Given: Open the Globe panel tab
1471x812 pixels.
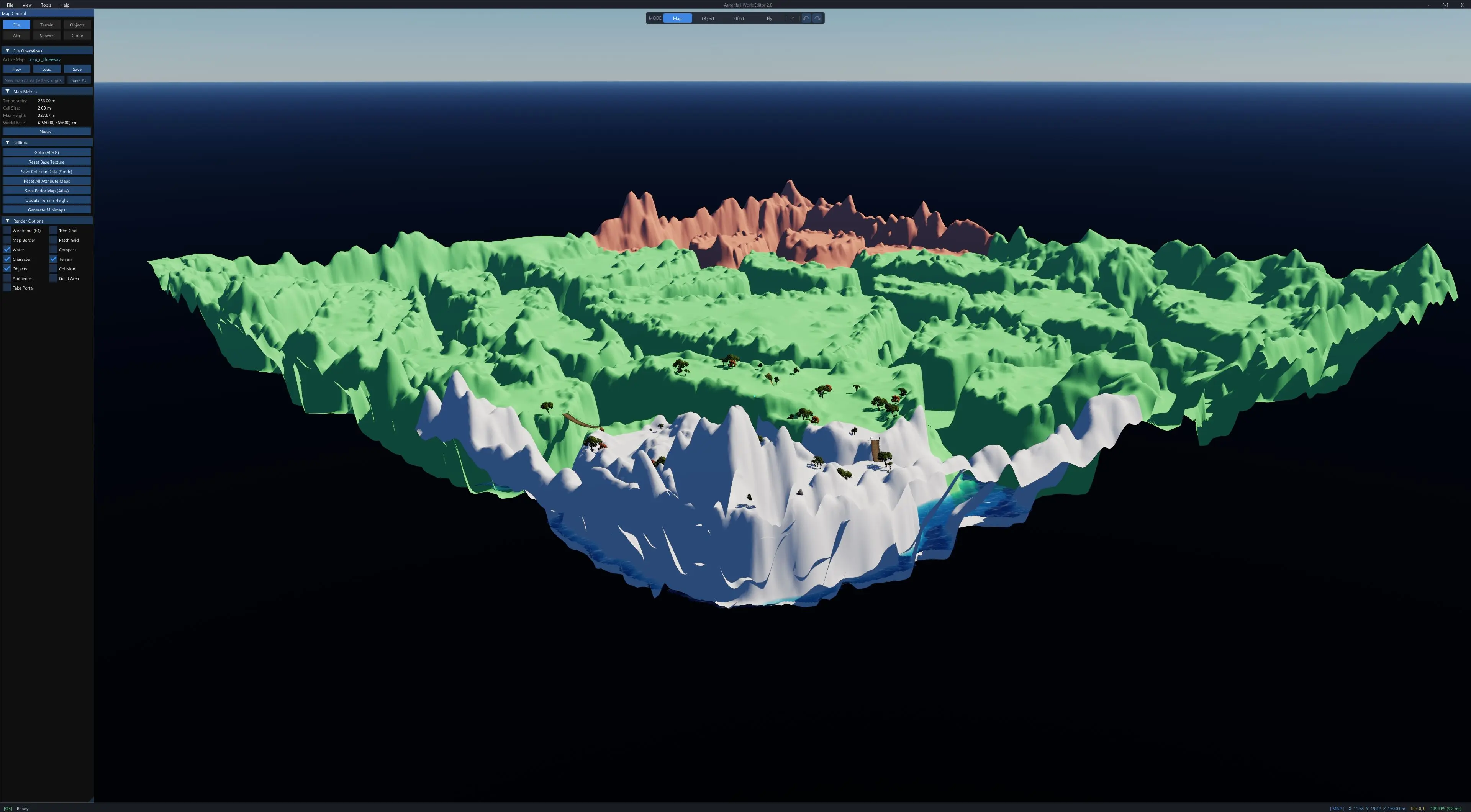Looking at the screenshot, I should click(x=77, y=36).
